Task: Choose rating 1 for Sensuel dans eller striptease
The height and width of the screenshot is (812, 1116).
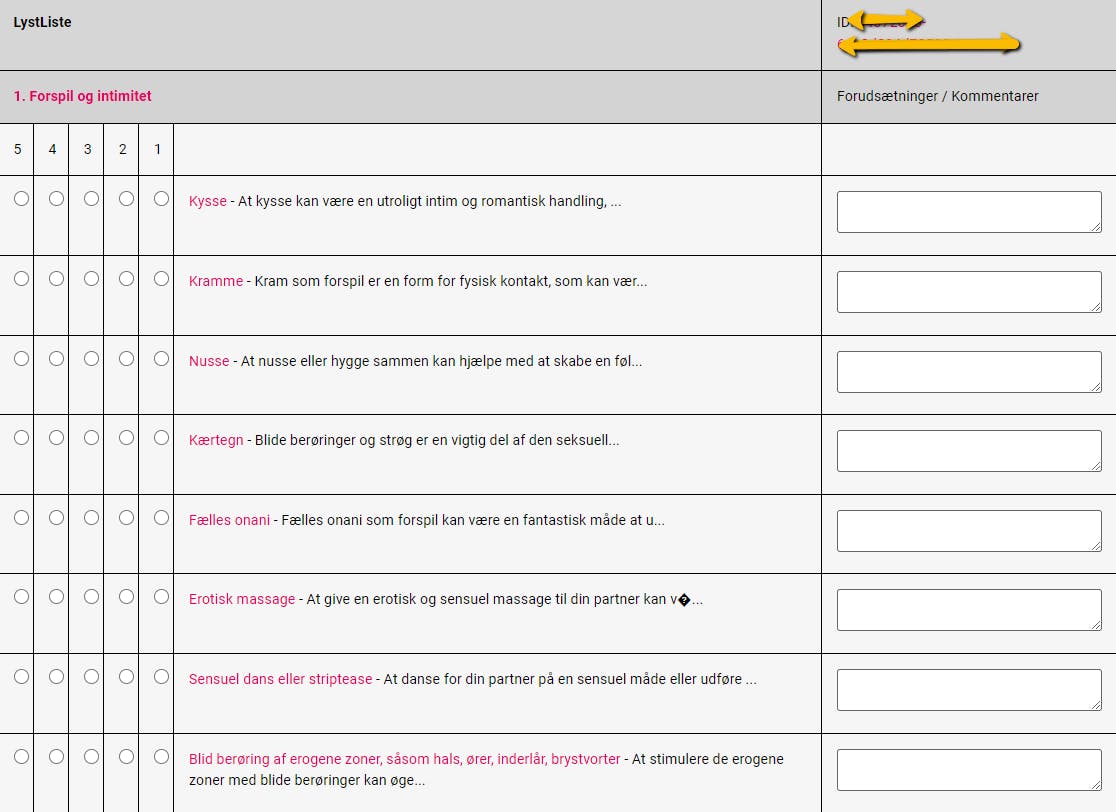Action: coord(161,677)
